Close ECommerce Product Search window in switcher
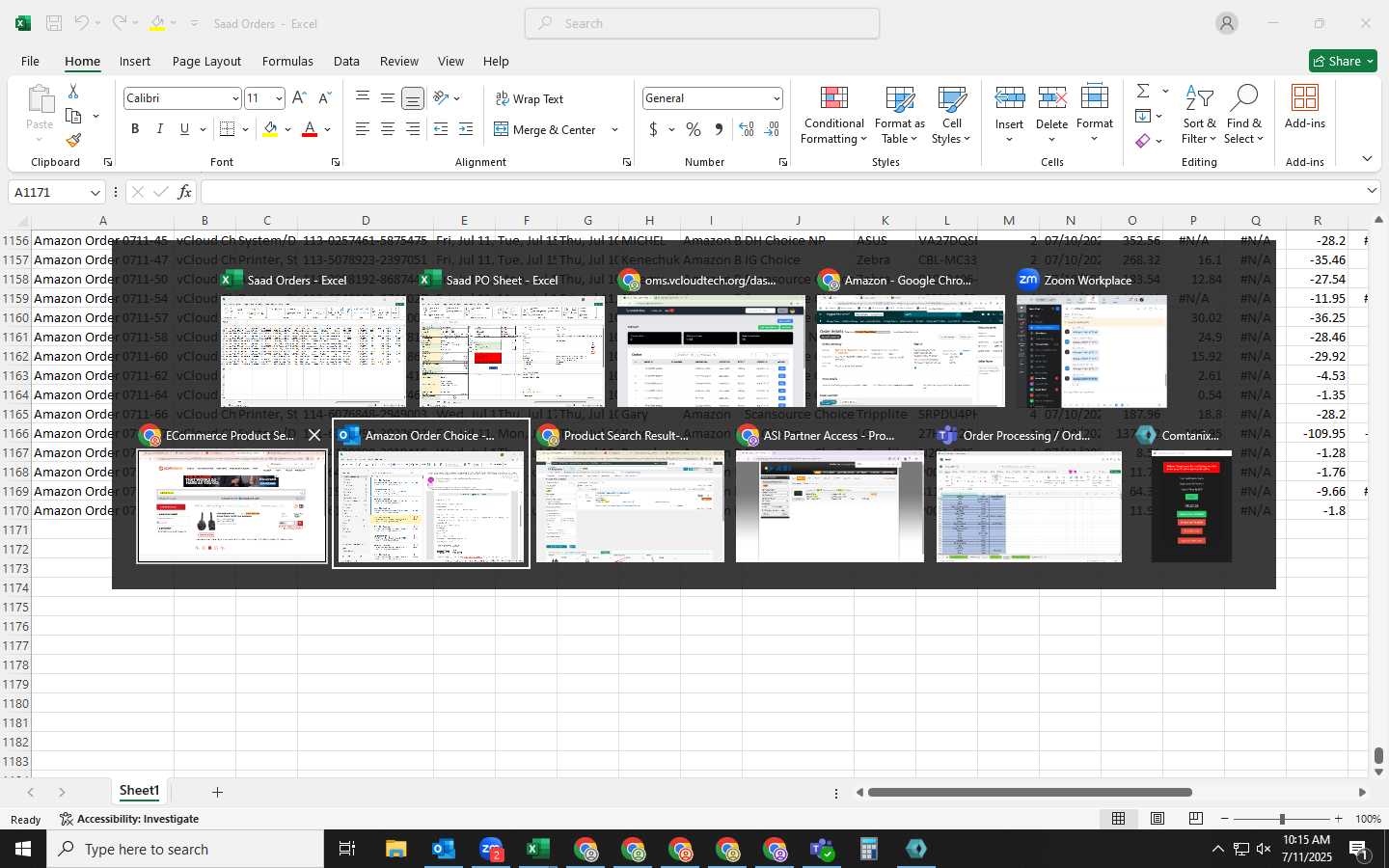1389x868 pixels. 314,435
